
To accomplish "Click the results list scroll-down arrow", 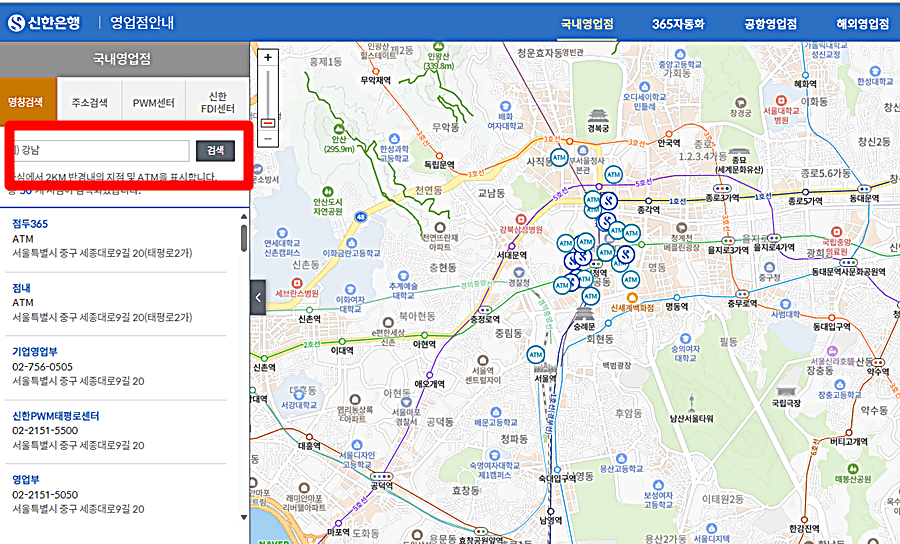I will 244,517.
